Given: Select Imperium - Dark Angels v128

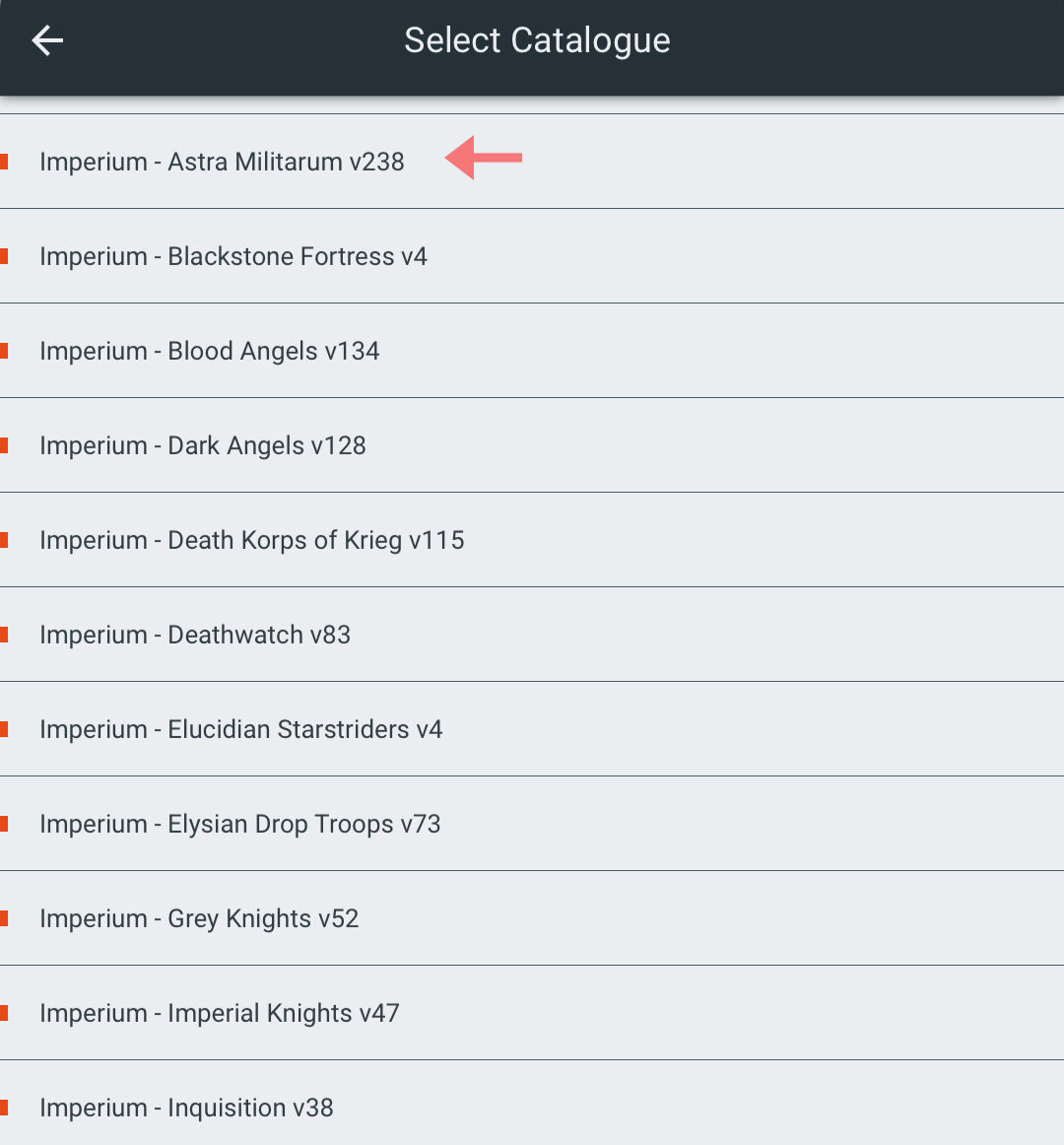Looking at the screenshot, I should [x=532, y=445].
